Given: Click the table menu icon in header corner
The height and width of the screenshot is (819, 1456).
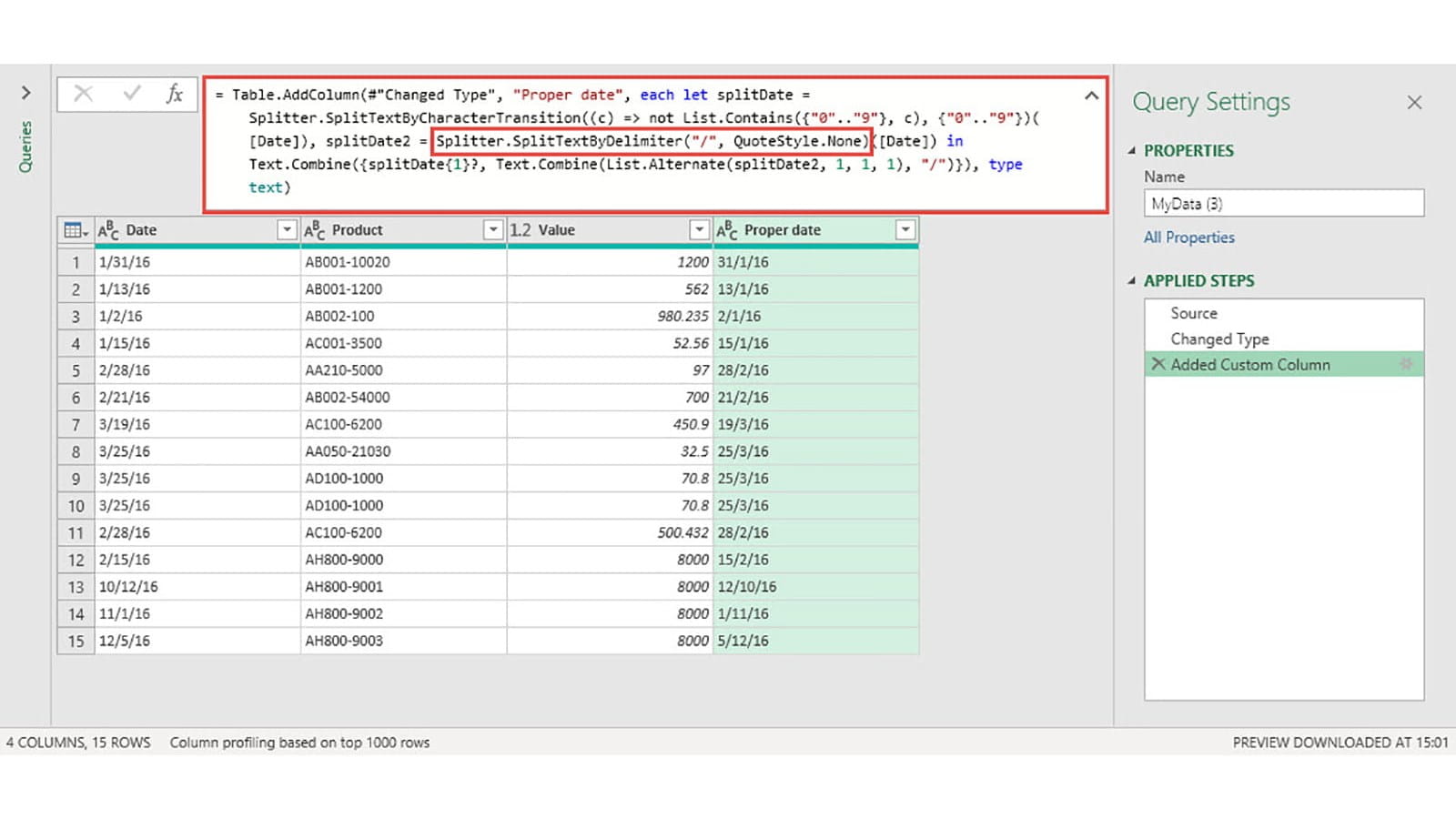Looking at the screenshot, I should tap(75, 230).
